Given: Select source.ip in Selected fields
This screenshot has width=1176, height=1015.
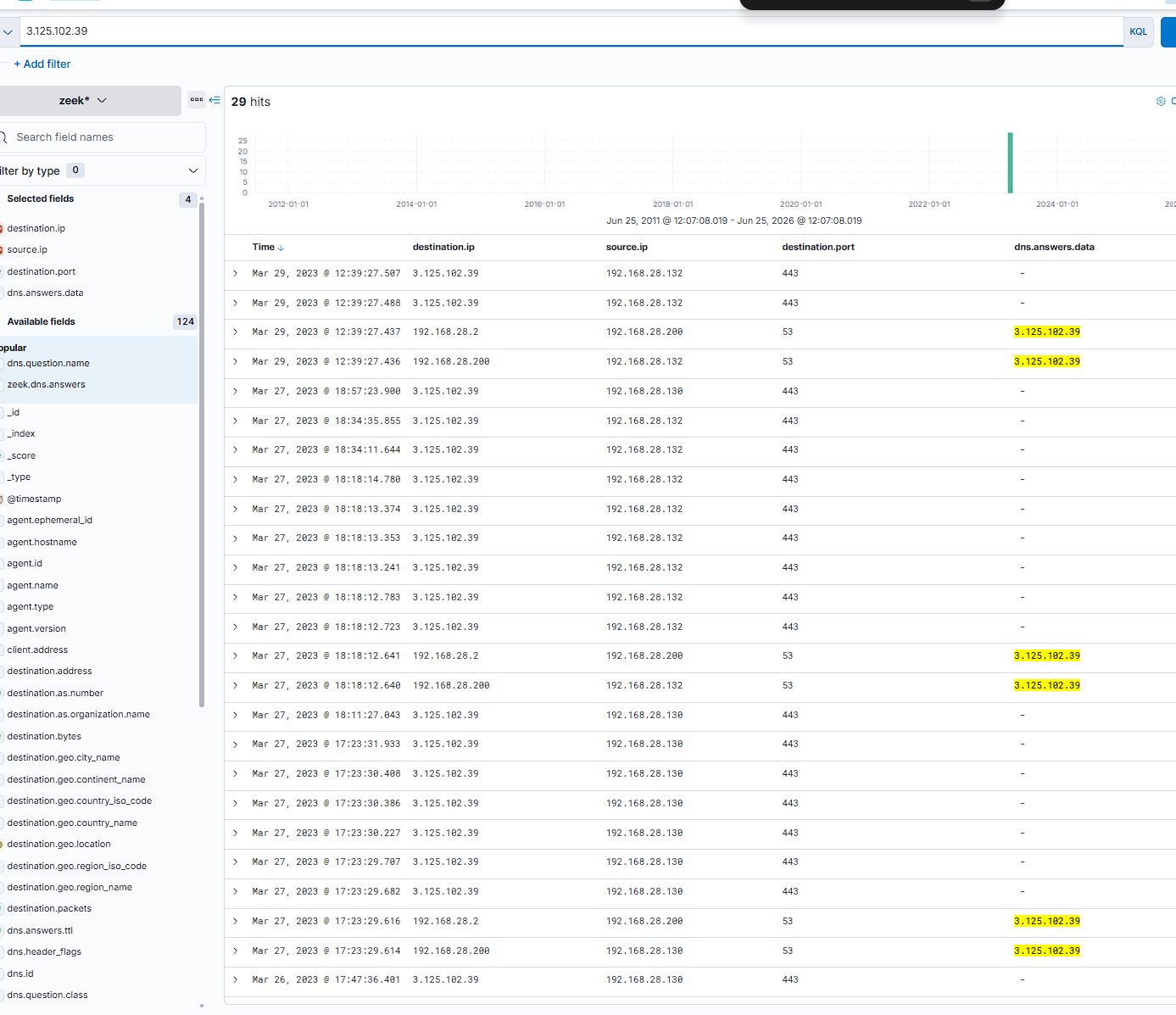Looking at the screenshot, I should point(27,249).
